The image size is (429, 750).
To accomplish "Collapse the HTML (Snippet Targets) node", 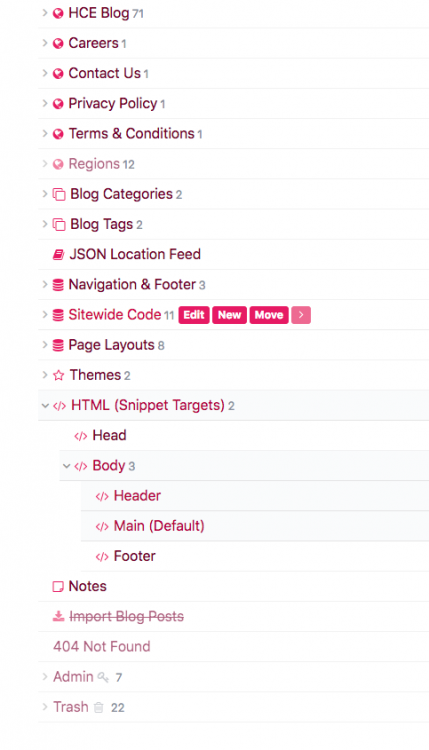I will pyautogui.click(x=45, y=406).
